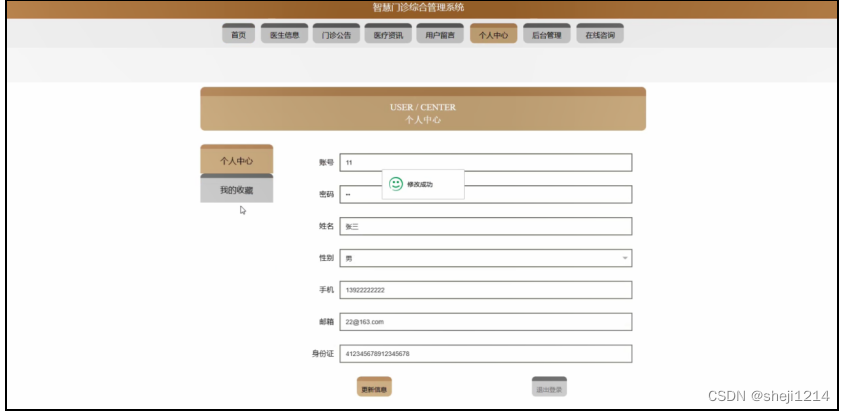Viewport: 845px width, 413px height.
Task: Click the 手机 phone number field
Action: click(486, 290)
